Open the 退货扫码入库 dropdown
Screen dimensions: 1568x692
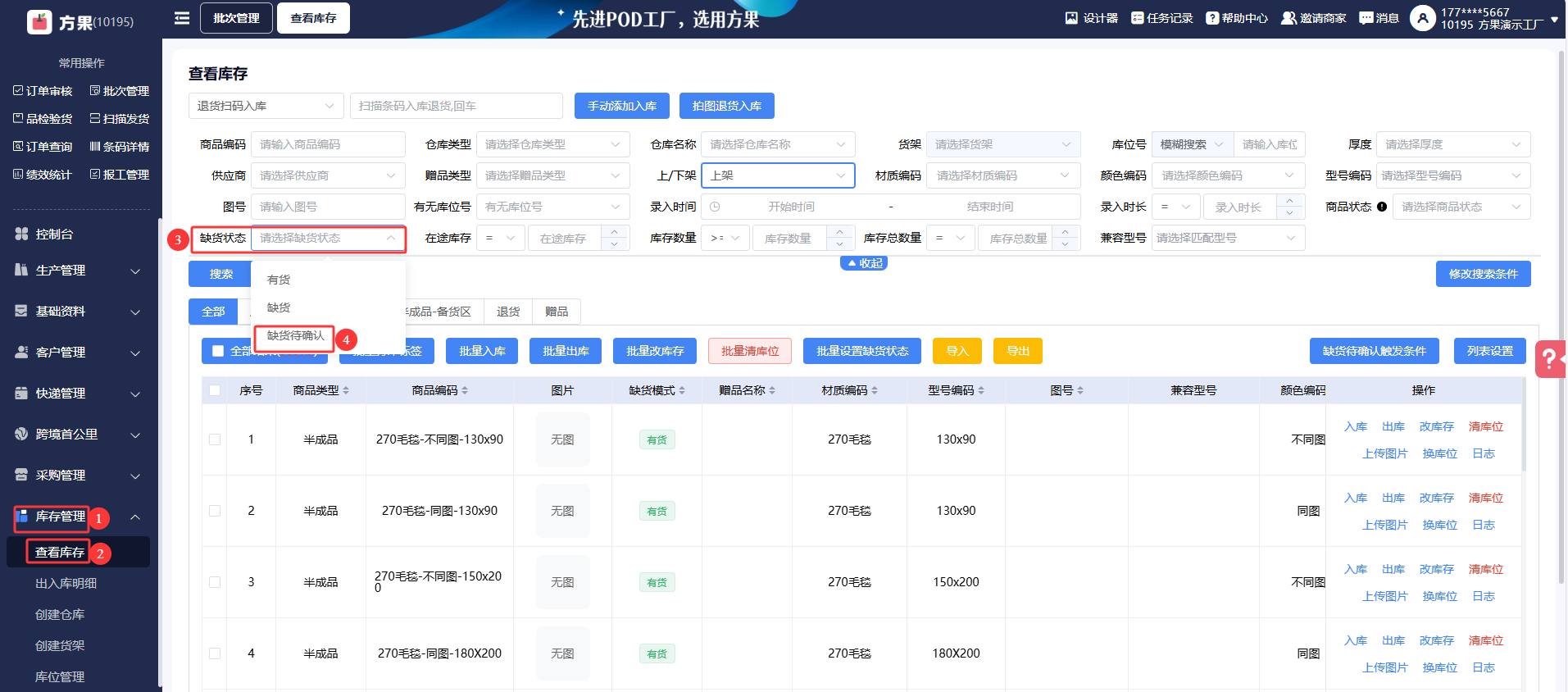pyautogui.click(x=266, y=106)
